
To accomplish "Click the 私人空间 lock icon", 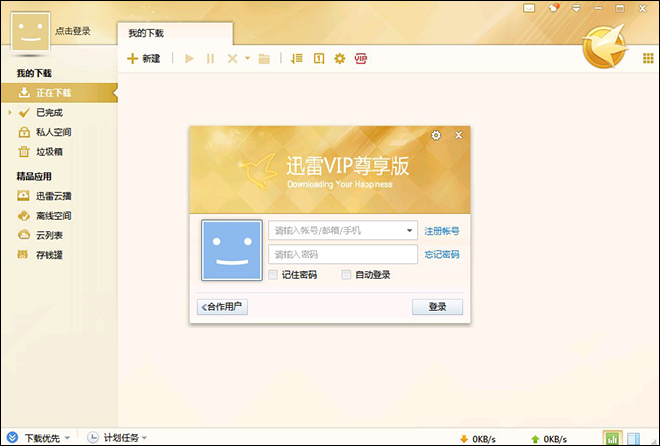I will coord(24,132).
